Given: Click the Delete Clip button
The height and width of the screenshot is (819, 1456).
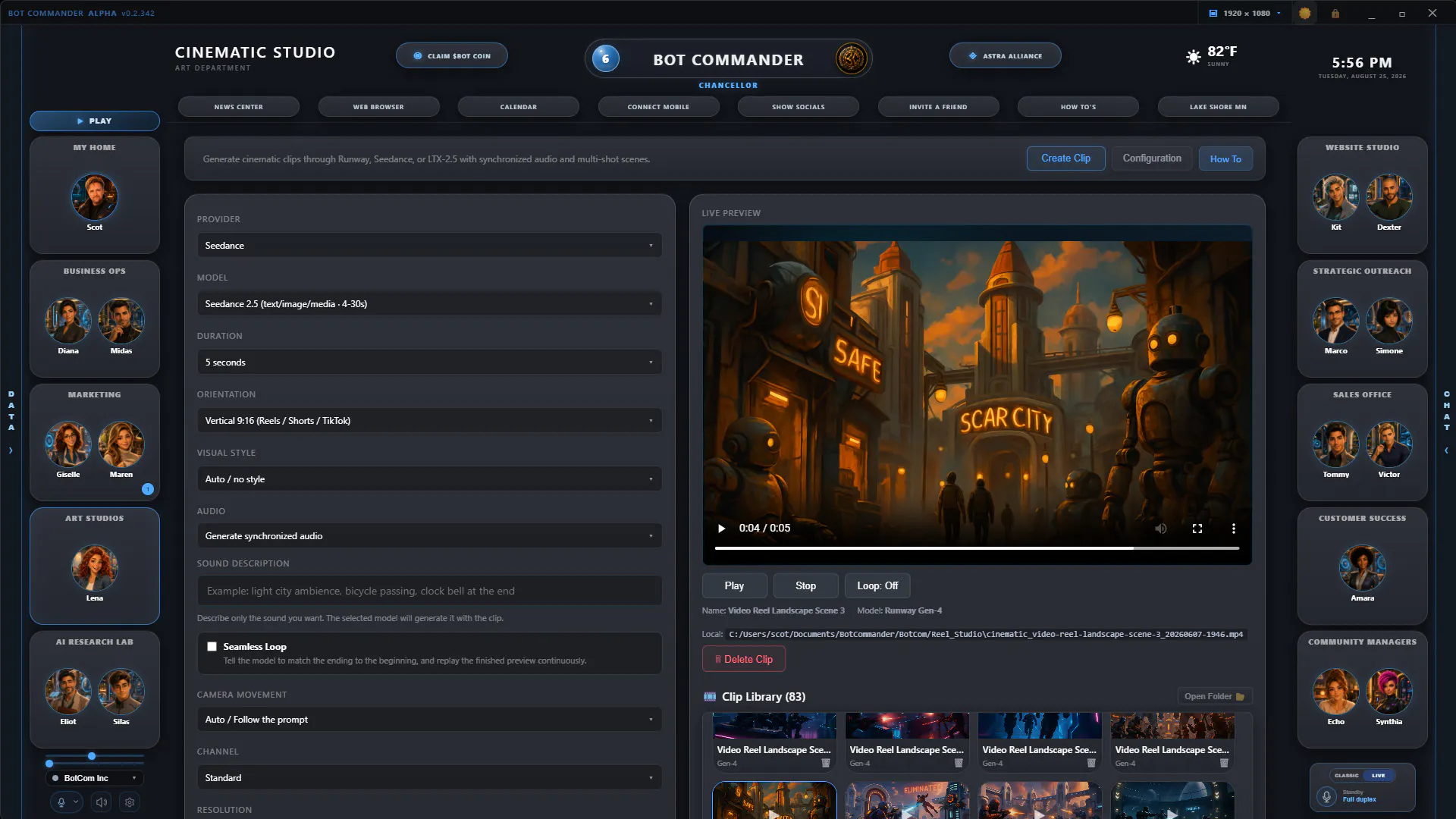Looking at the screenshot, I should pos(743,660).
